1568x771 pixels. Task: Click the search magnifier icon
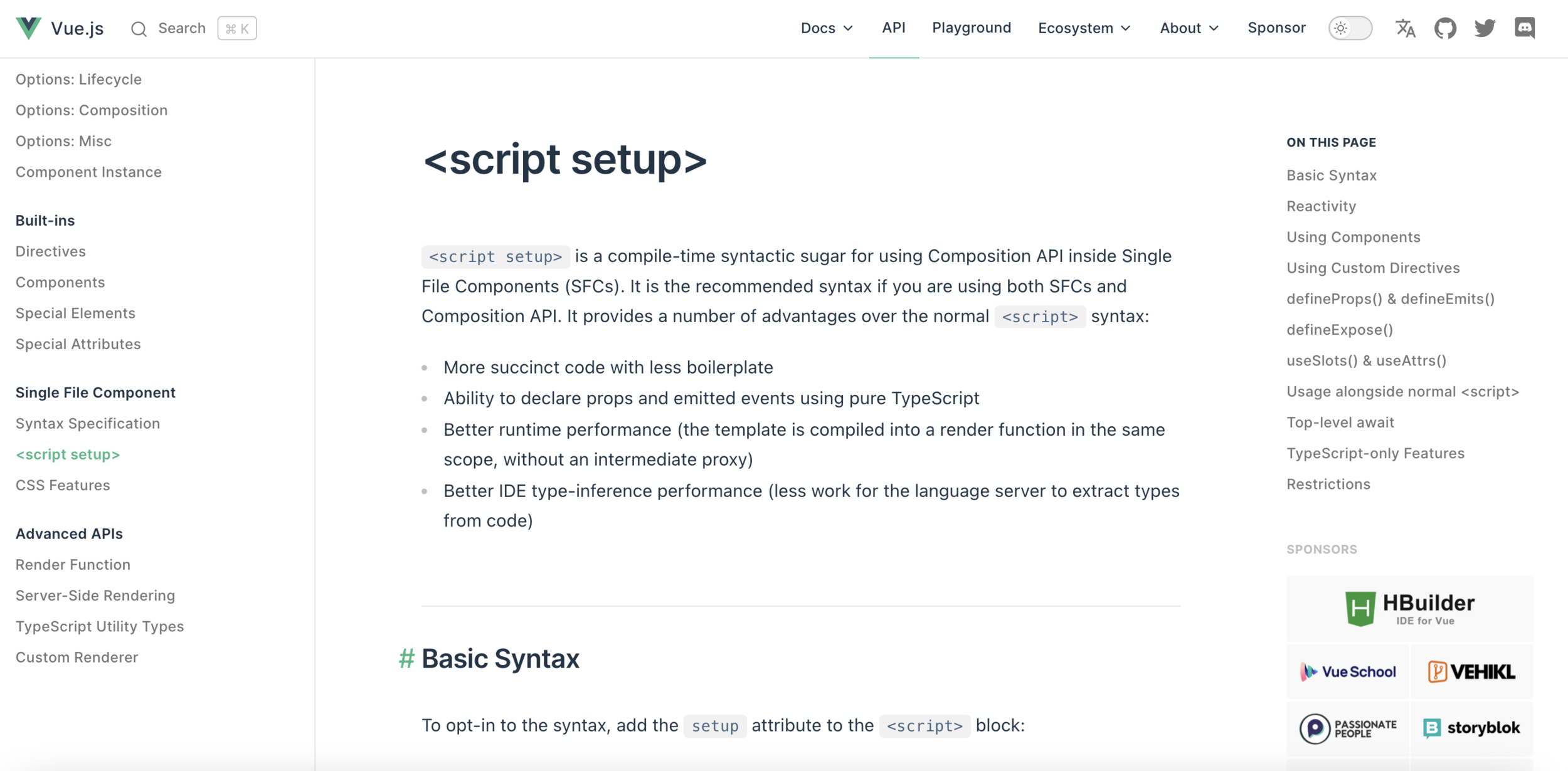[x=139, y=29]
